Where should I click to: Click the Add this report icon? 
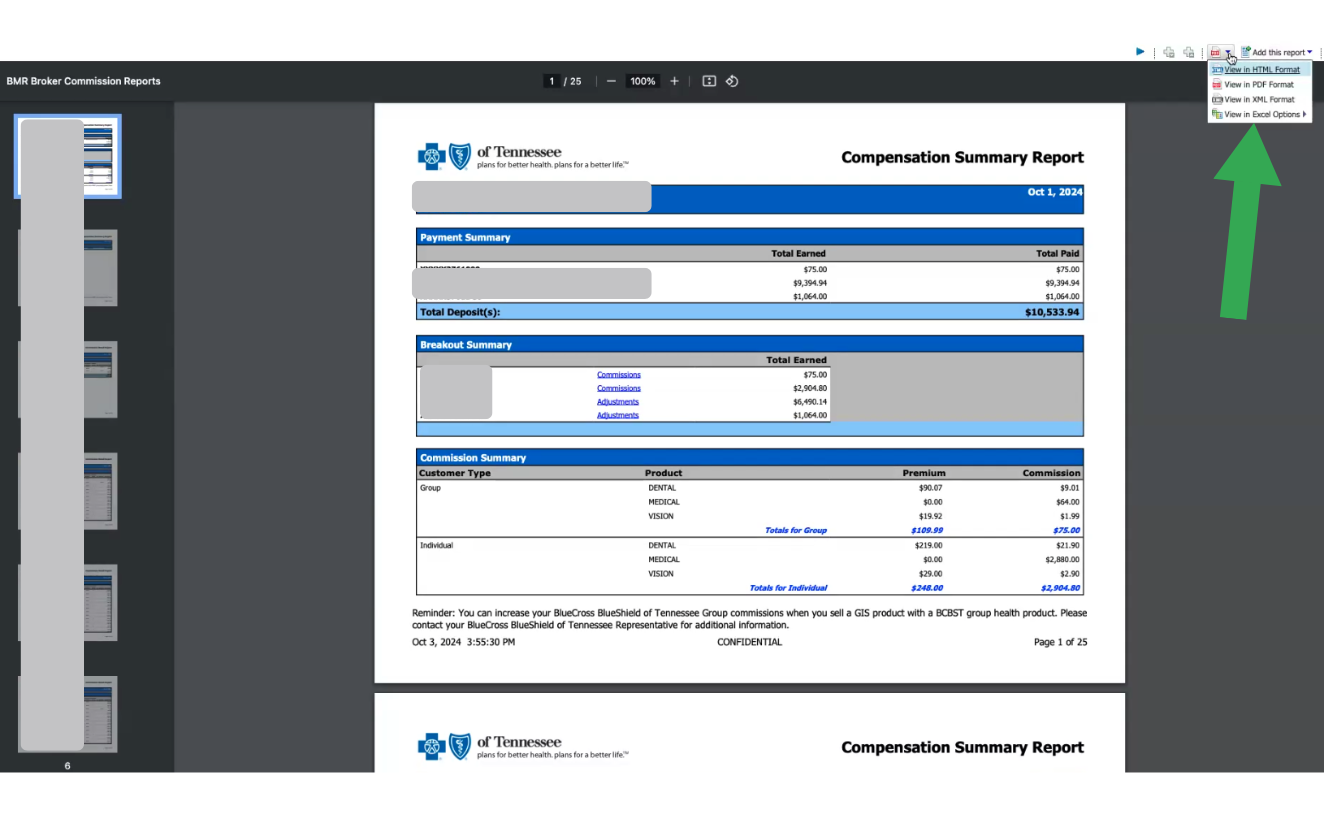tap(1246, 52)
